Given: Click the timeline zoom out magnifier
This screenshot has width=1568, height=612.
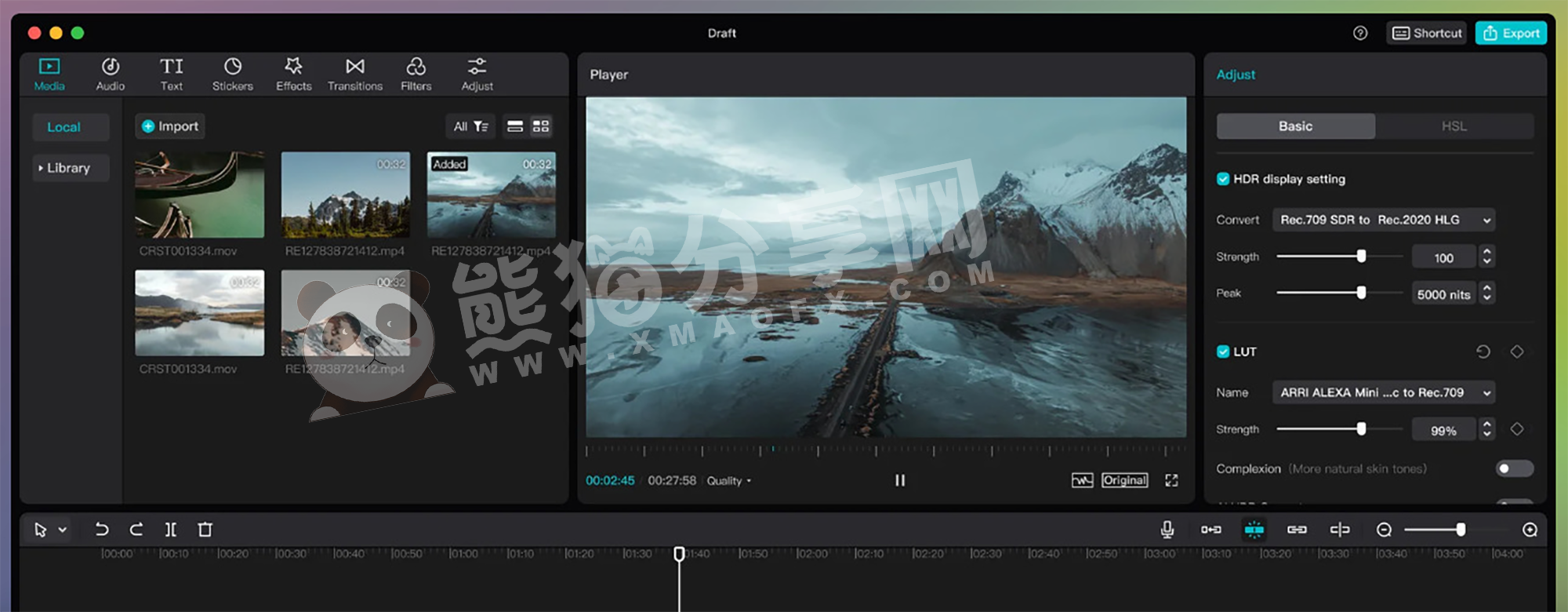Looking at the screenshot, I should pyautogui.click(x=1385, y=530).
